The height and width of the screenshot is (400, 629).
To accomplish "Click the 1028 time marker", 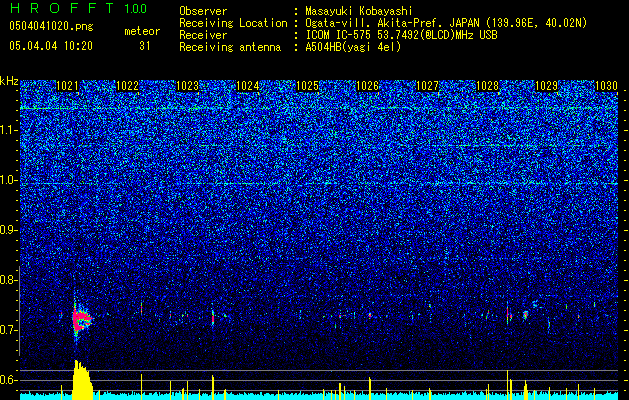I will pyautogui.click(x=487, y=86).
